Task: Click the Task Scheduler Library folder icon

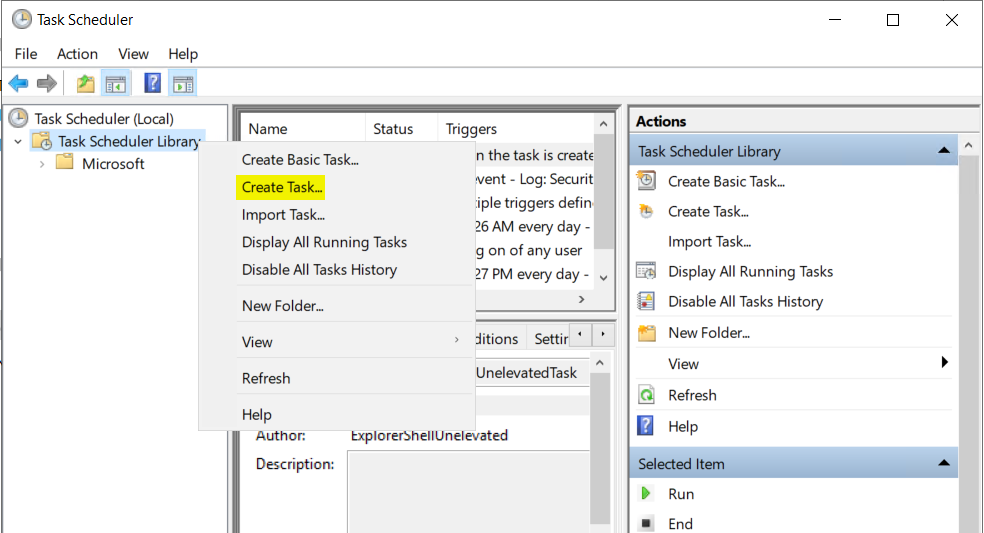Action: pos(42,141)
